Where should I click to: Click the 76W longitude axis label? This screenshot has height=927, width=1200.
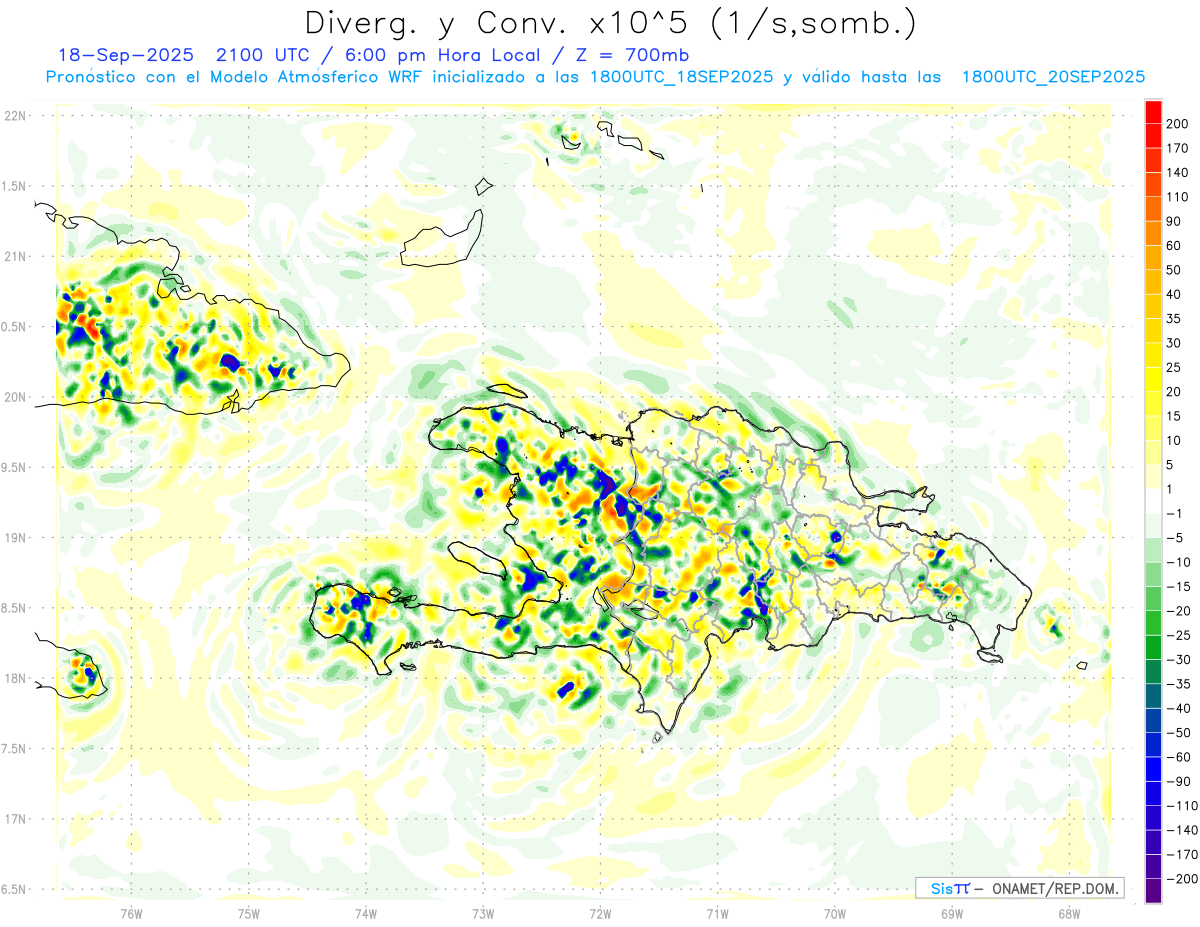131,913
